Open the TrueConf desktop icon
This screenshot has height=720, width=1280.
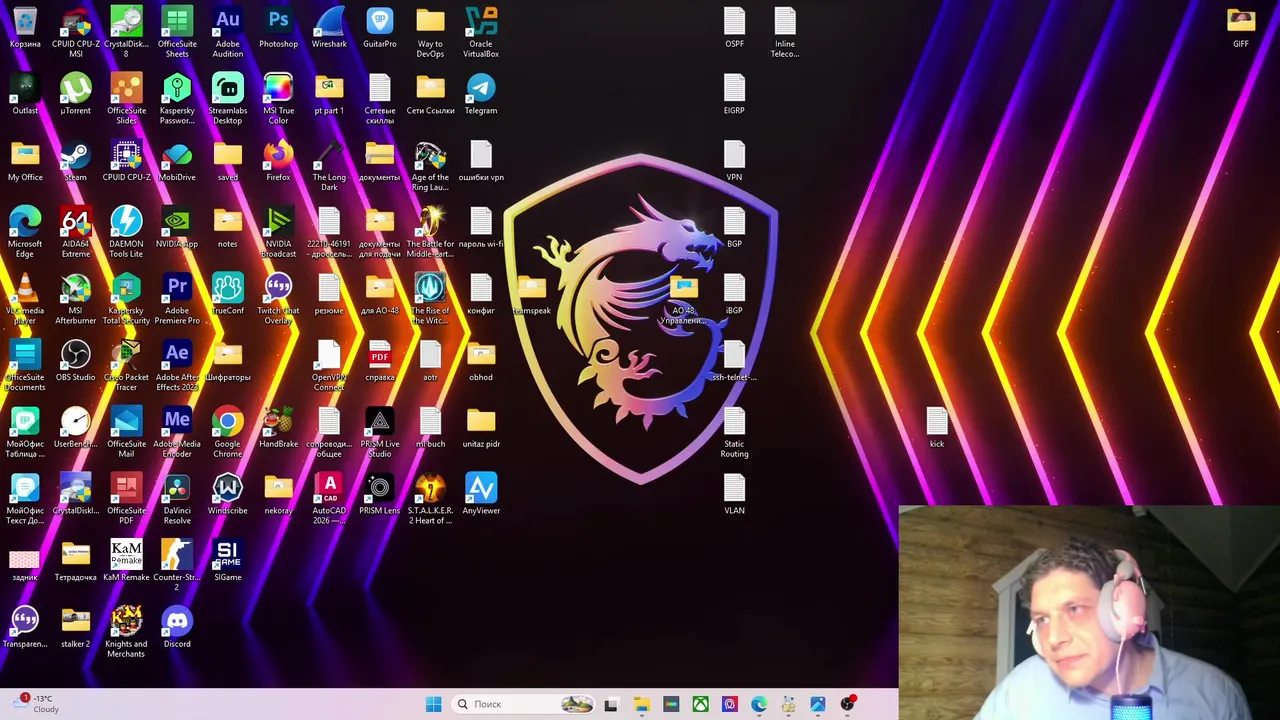227,295
